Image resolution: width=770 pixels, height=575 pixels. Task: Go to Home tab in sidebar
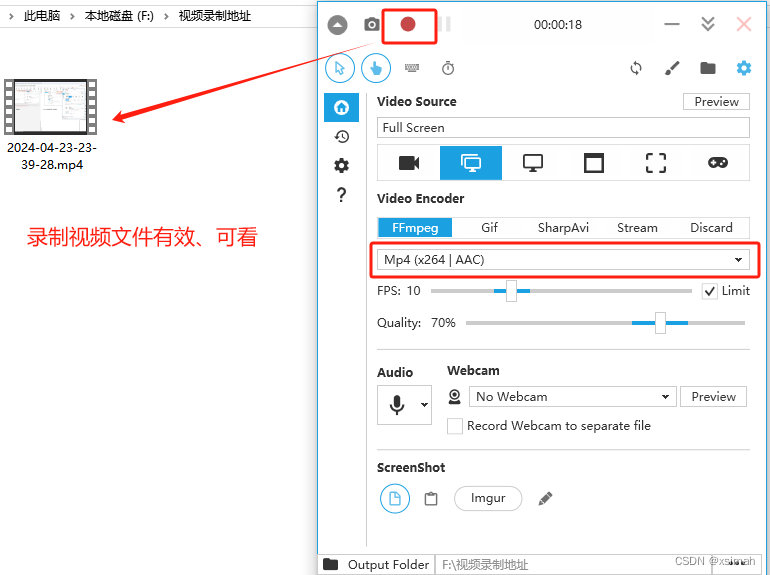[341, 108]
